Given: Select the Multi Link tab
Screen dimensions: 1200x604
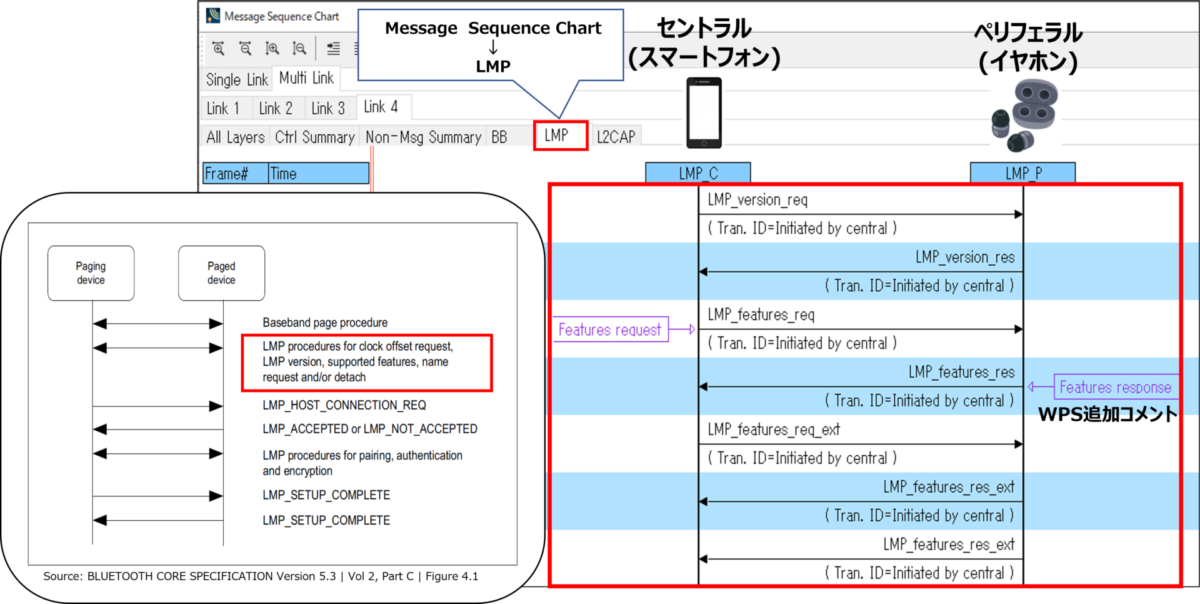Looking at the screenshot, I should pyautogui.click(x=306, y=77).
